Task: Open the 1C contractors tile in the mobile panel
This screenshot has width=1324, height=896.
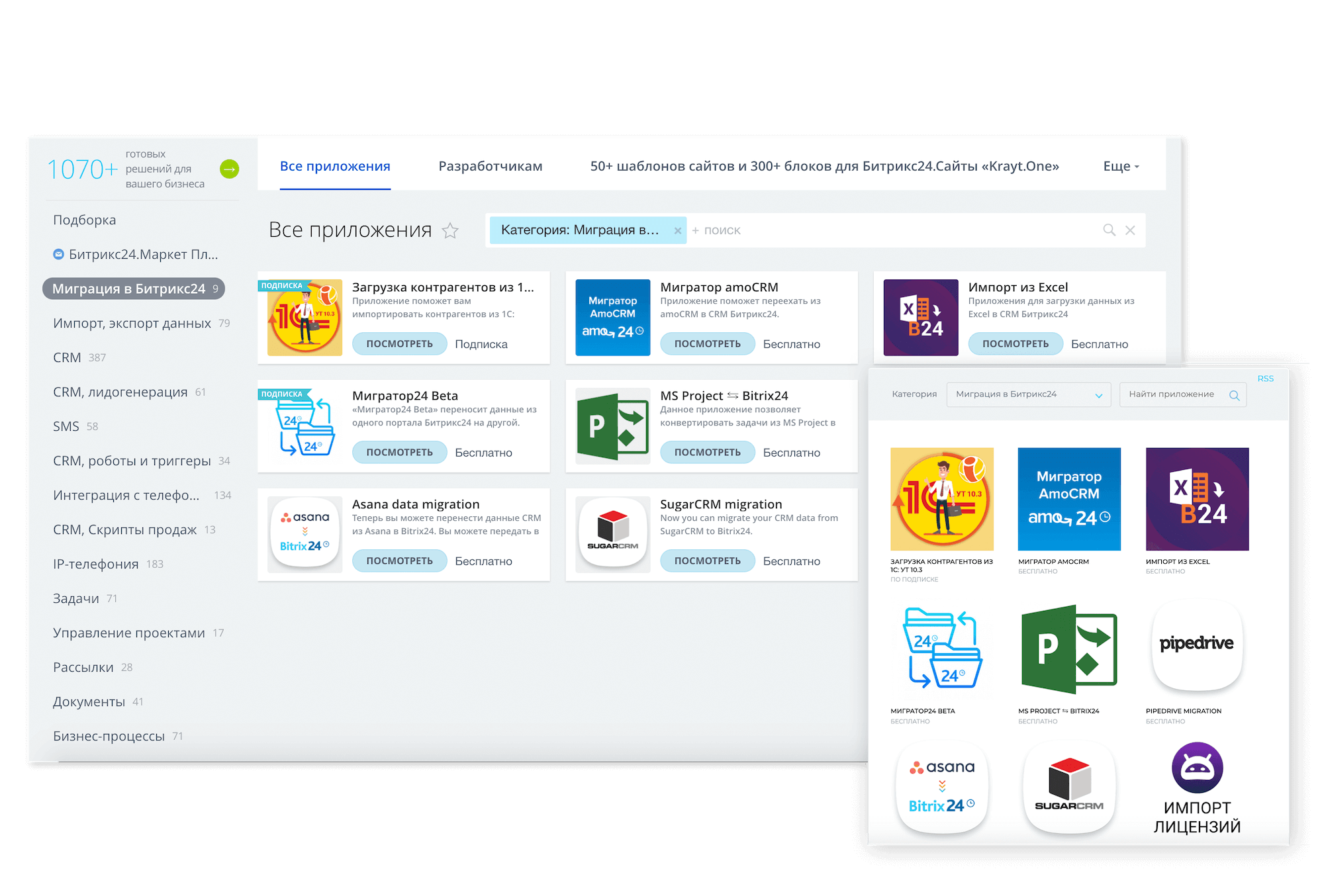Action: (942, 499)
